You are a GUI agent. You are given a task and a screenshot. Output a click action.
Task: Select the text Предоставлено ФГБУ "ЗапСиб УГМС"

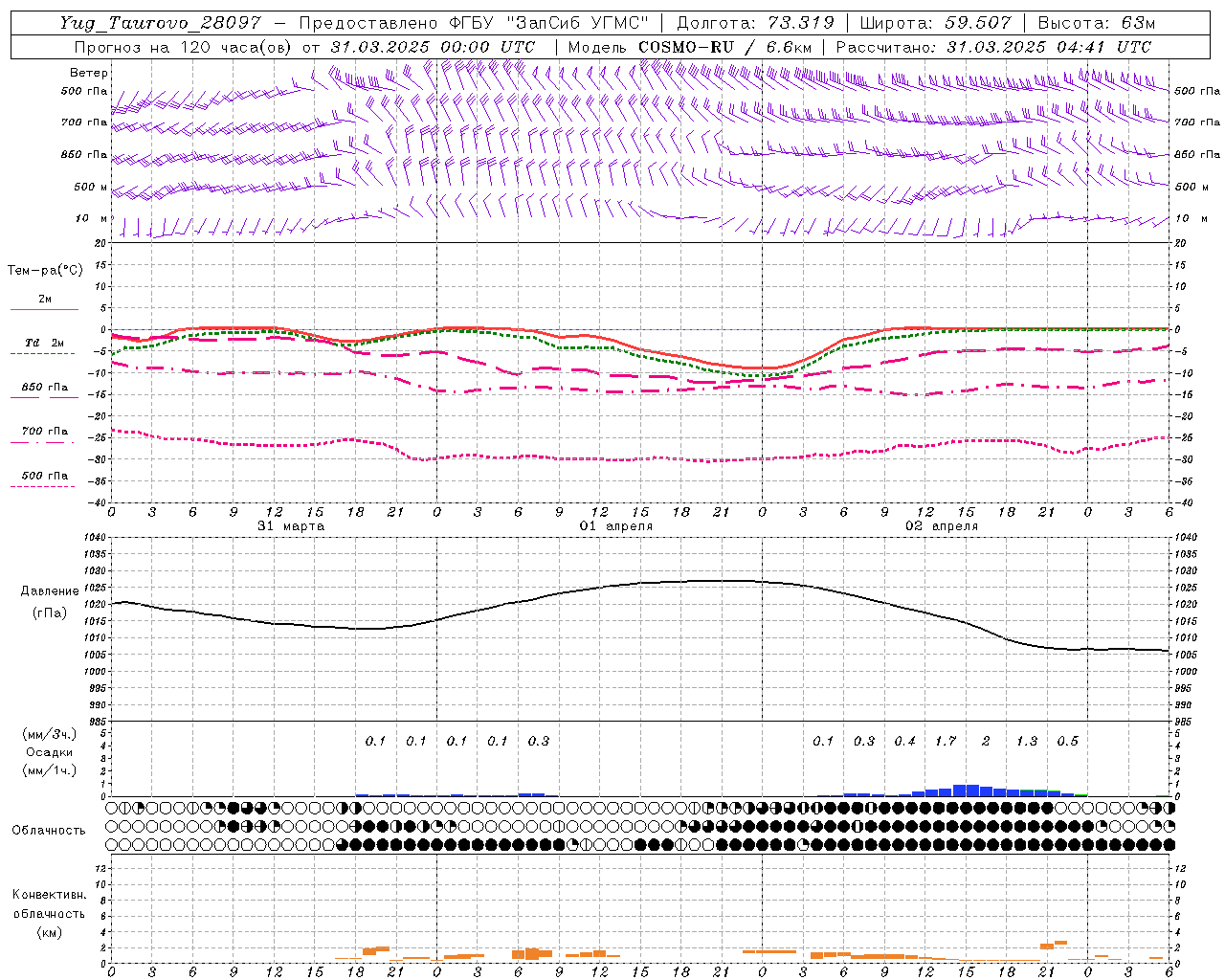coord(475,23)
